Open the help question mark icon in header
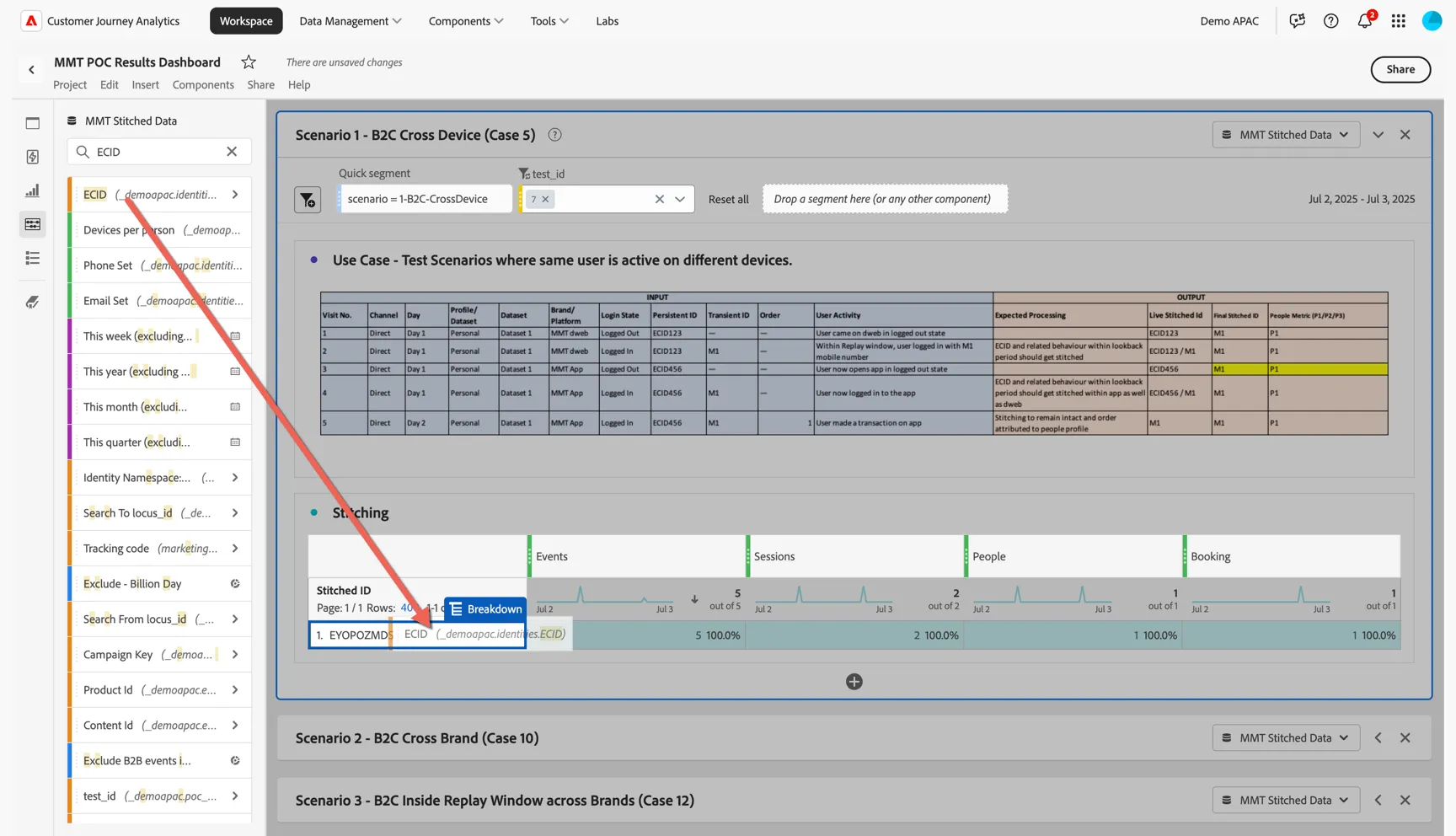Screen dimensions: 1456x836 click(1331, 21)
